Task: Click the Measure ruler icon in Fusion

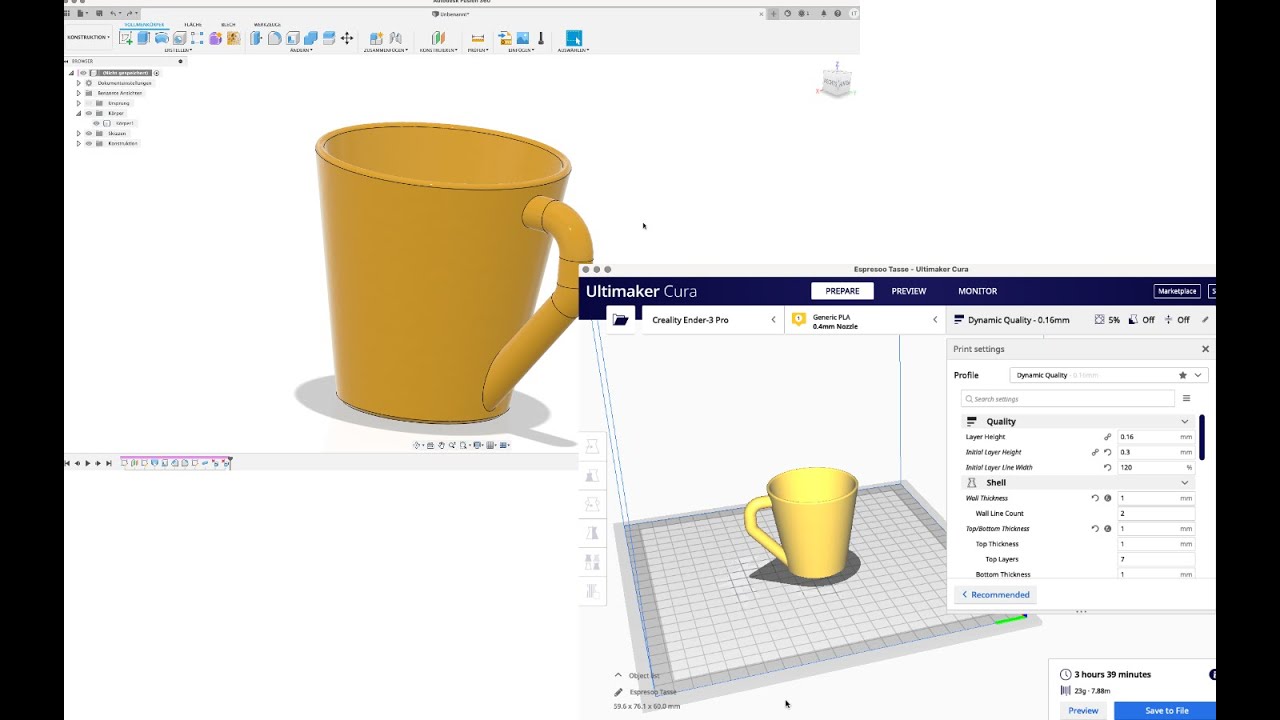Action: 478,38
